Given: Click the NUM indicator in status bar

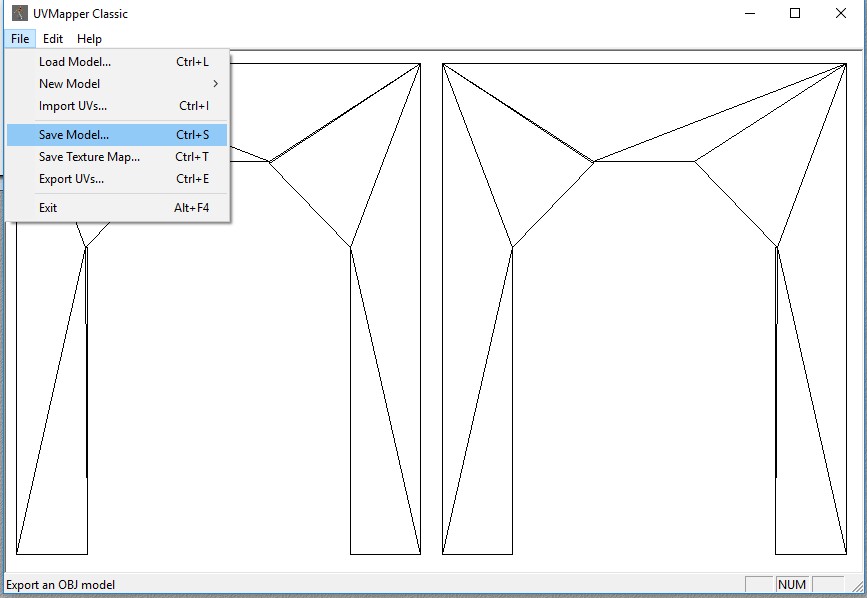Looking at the screenshot, I should [791, 584].
